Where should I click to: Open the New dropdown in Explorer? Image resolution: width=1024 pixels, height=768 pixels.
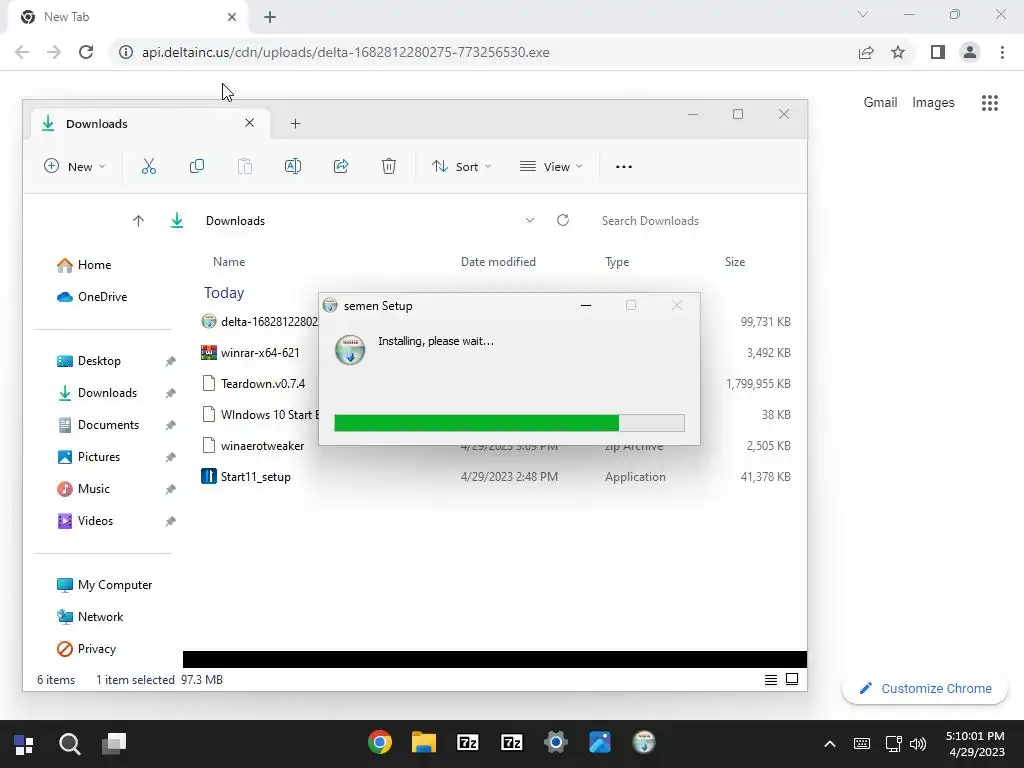point(74,167)
